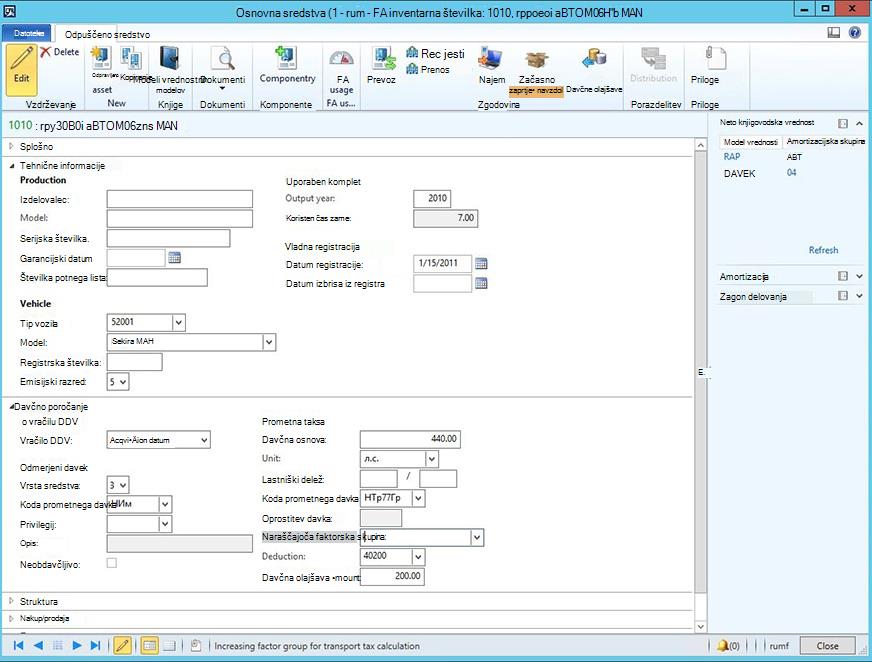This screenshot has width=872, height=662.
Task: Collapse Tehnične informacije section
Action: pyautogui.click(x=12, y=165)
